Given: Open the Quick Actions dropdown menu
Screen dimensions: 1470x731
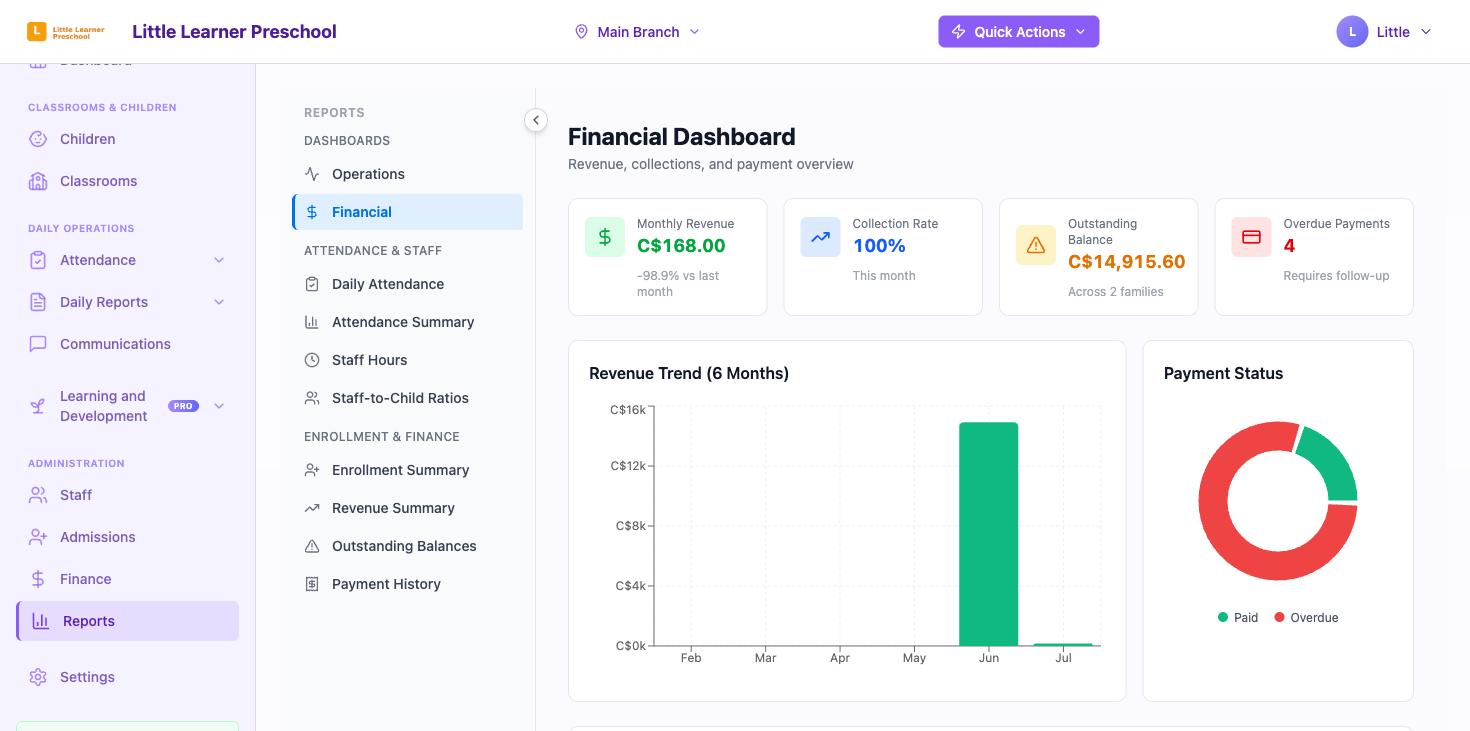Looking at the screenshot, I should (1018, 32).
